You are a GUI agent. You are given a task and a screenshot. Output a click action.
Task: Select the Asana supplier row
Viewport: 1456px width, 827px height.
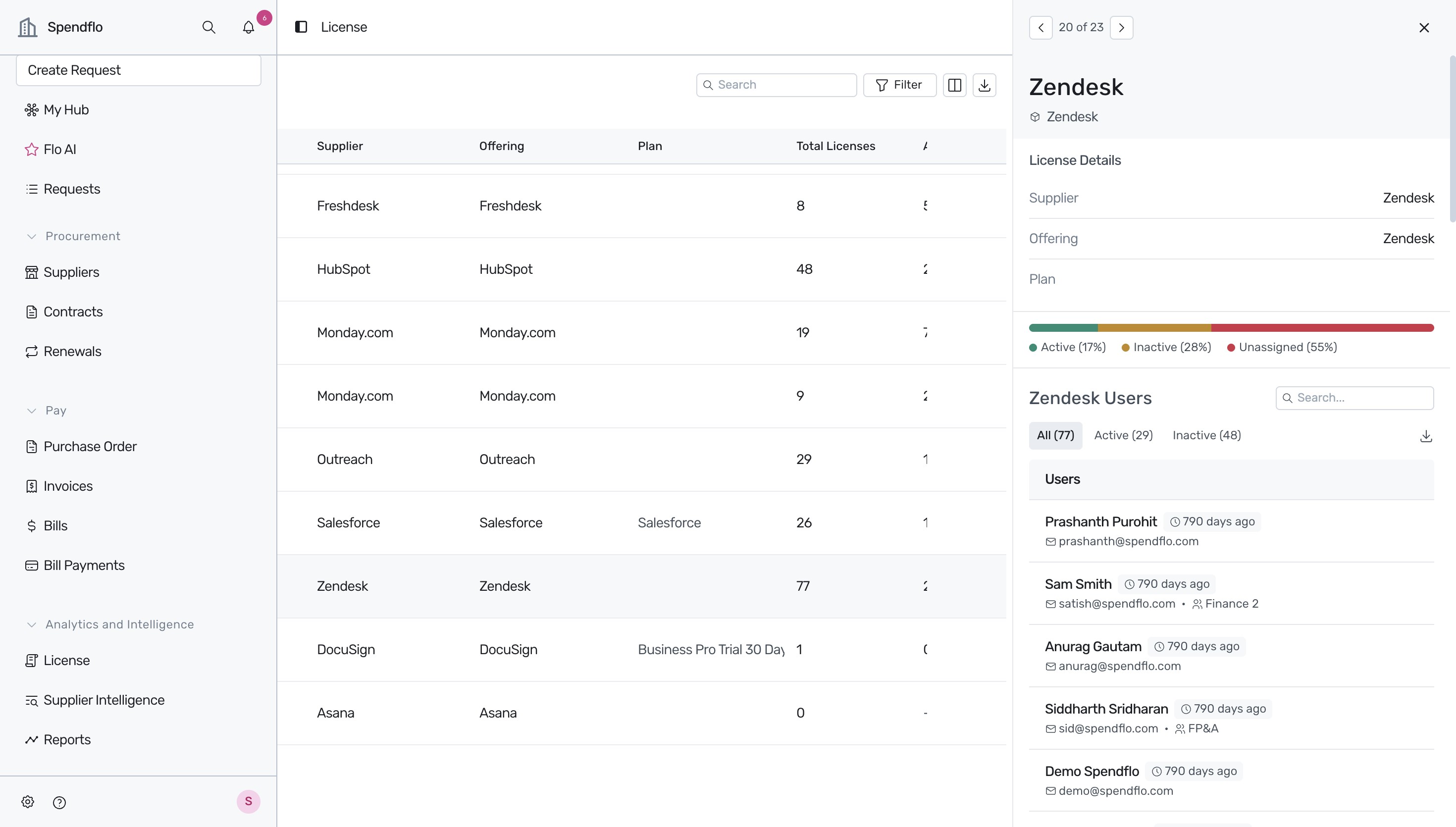coord(641,714)
